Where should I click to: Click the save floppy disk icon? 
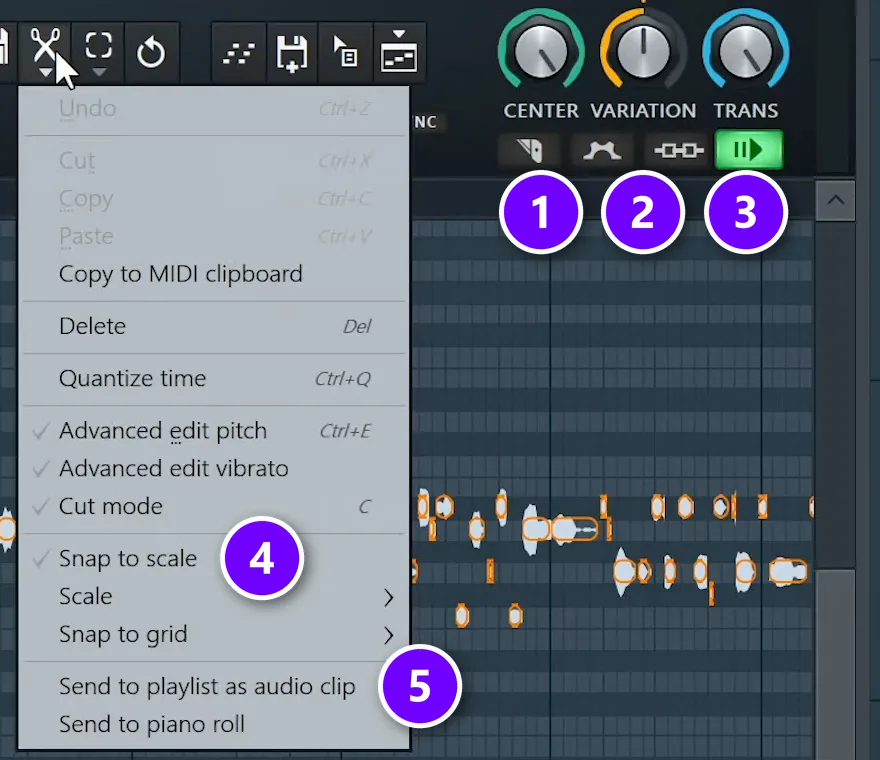click(x=292, y=53)
